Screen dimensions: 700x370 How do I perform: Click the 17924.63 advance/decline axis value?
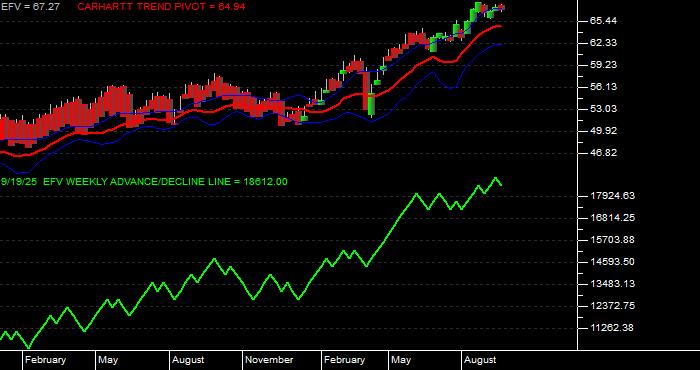pyautogui.click(x=612, y=196)
